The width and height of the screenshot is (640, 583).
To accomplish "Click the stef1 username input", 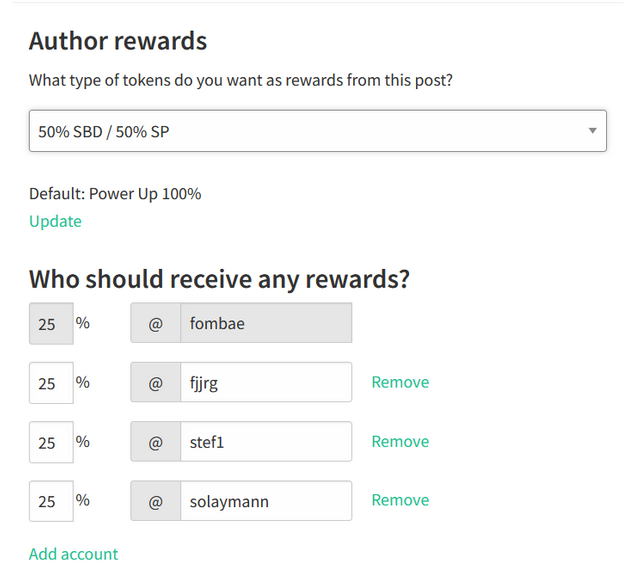I will point(265,442).
